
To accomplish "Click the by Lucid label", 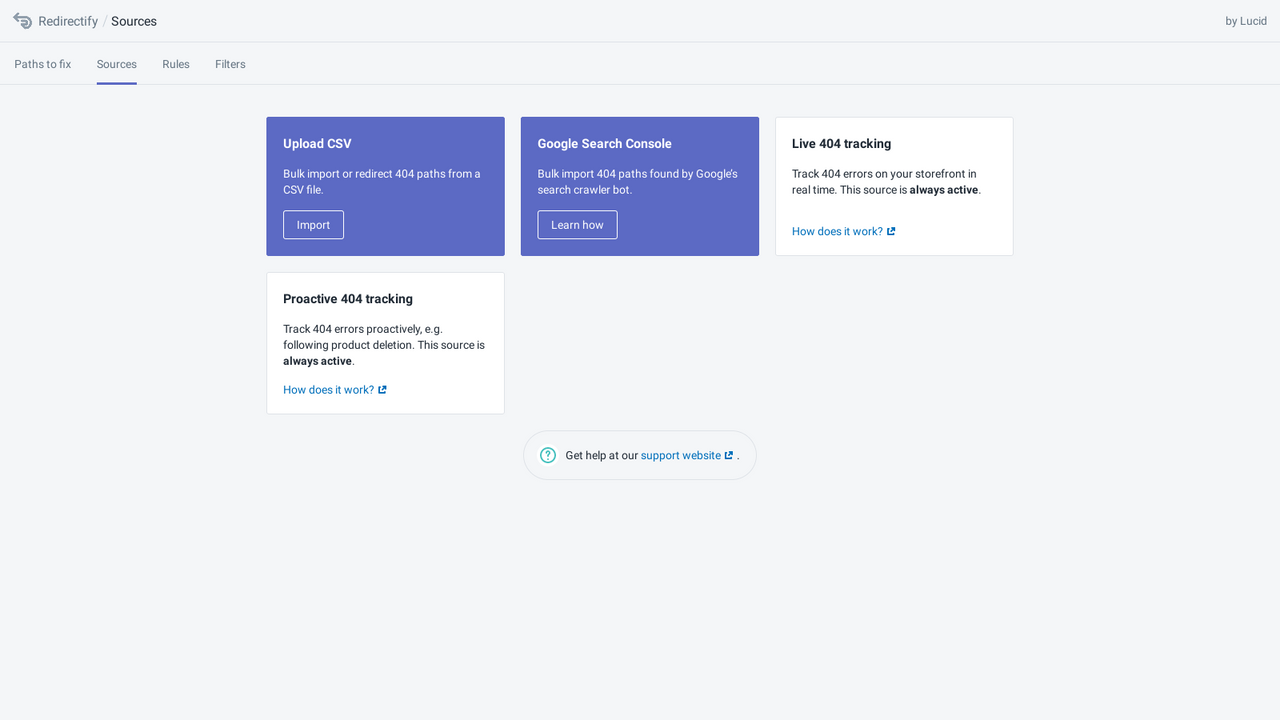I will coord(1245,20).
